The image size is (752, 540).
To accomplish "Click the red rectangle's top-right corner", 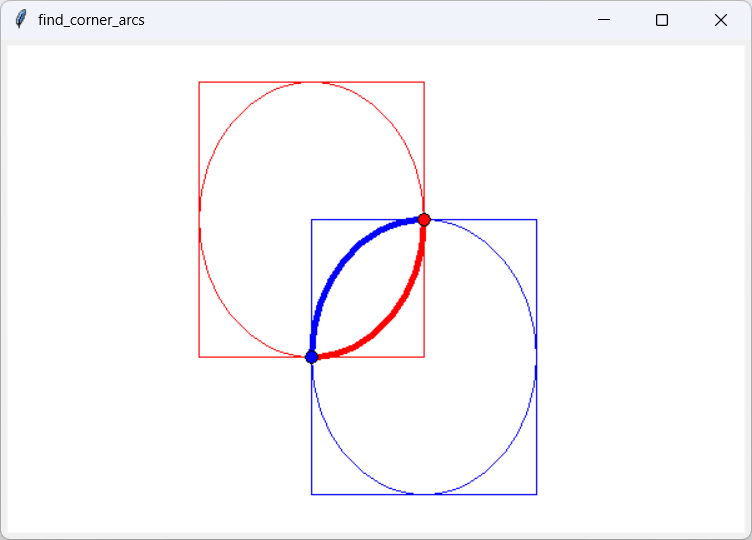I will [x=424, y=82].
